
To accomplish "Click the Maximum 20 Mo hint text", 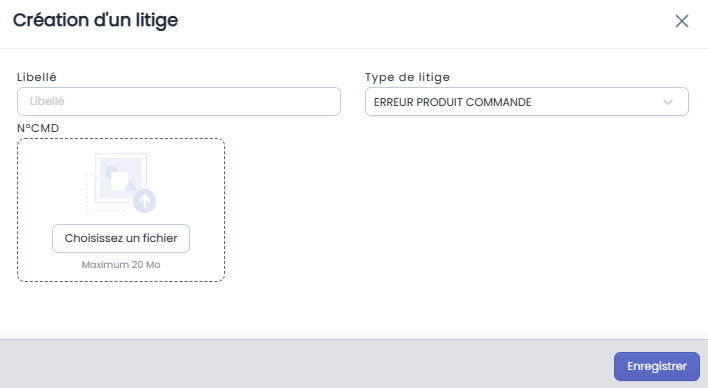I will pyautogui.click(x=121, y=265).
